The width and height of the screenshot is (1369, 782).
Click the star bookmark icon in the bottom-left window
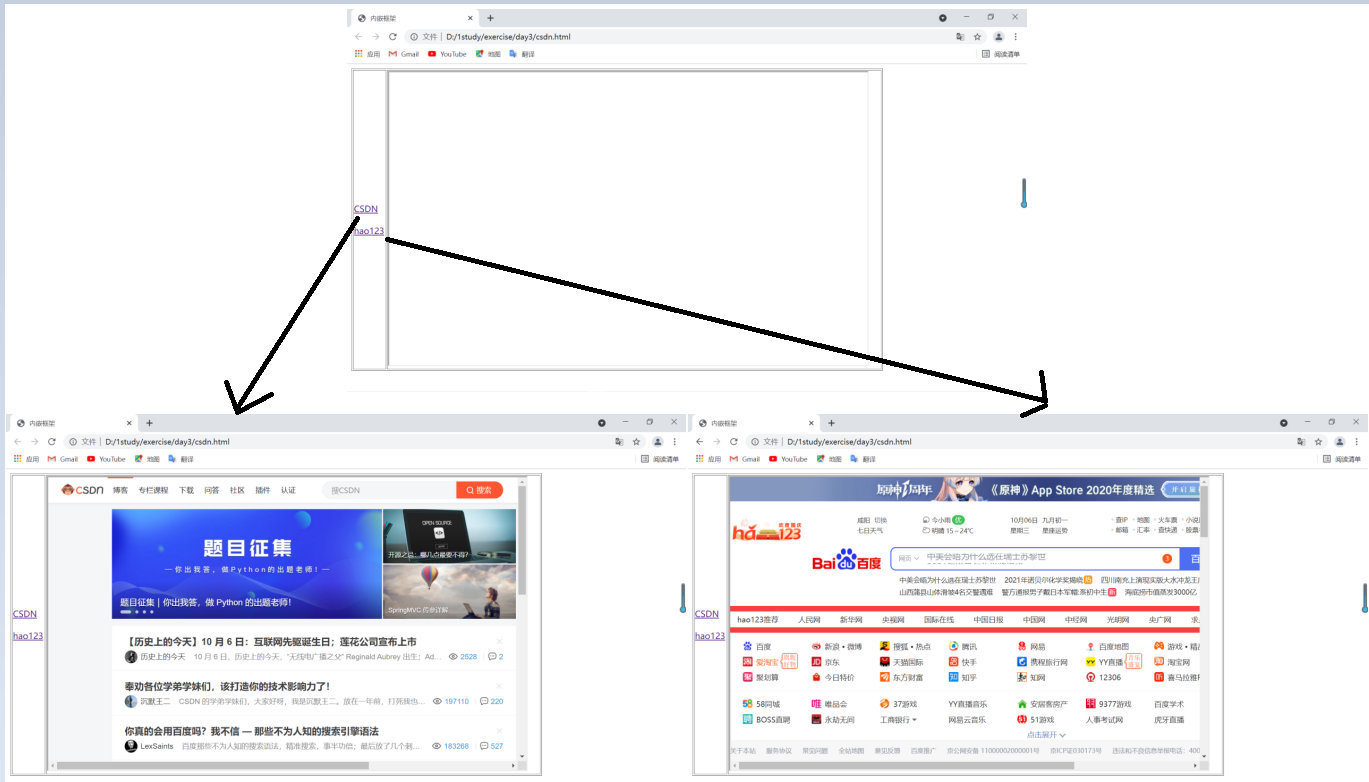coord(636,441)
